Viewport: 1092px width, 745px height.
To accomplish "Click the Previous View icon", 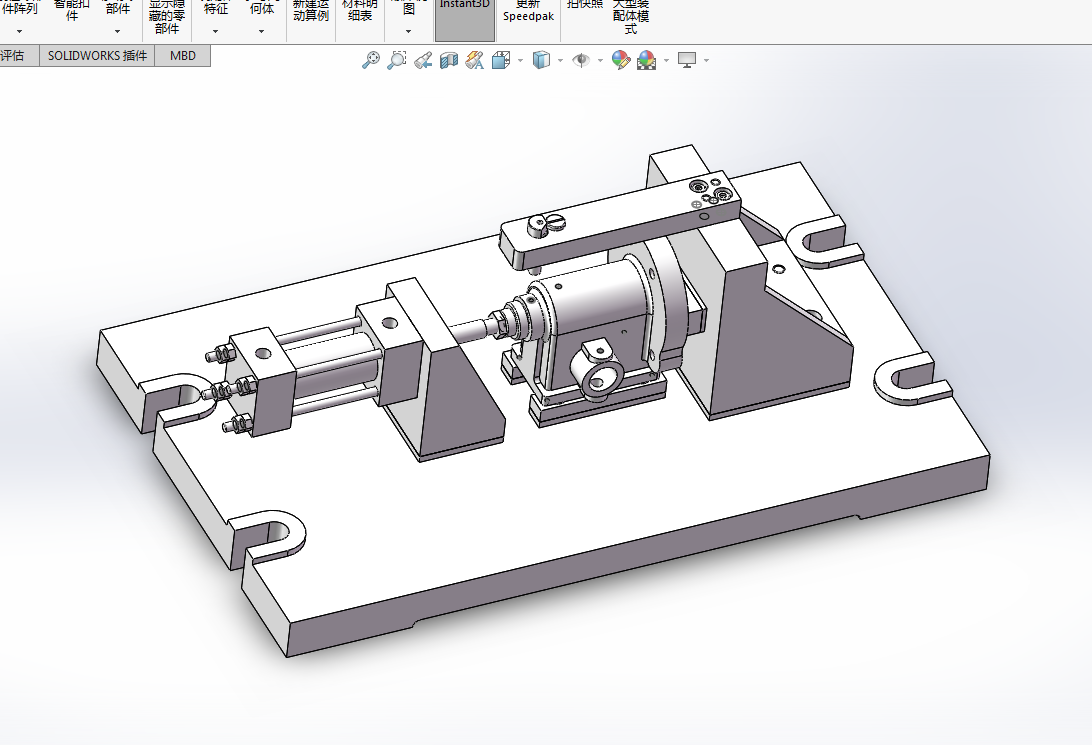I will tap(423, 61).
